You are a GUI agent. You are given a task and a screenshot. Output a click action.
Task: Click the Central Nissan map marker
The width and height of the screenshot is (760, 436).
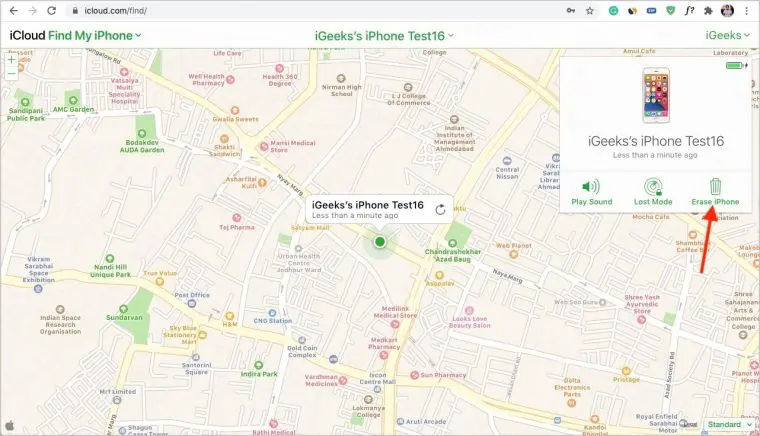507,161
